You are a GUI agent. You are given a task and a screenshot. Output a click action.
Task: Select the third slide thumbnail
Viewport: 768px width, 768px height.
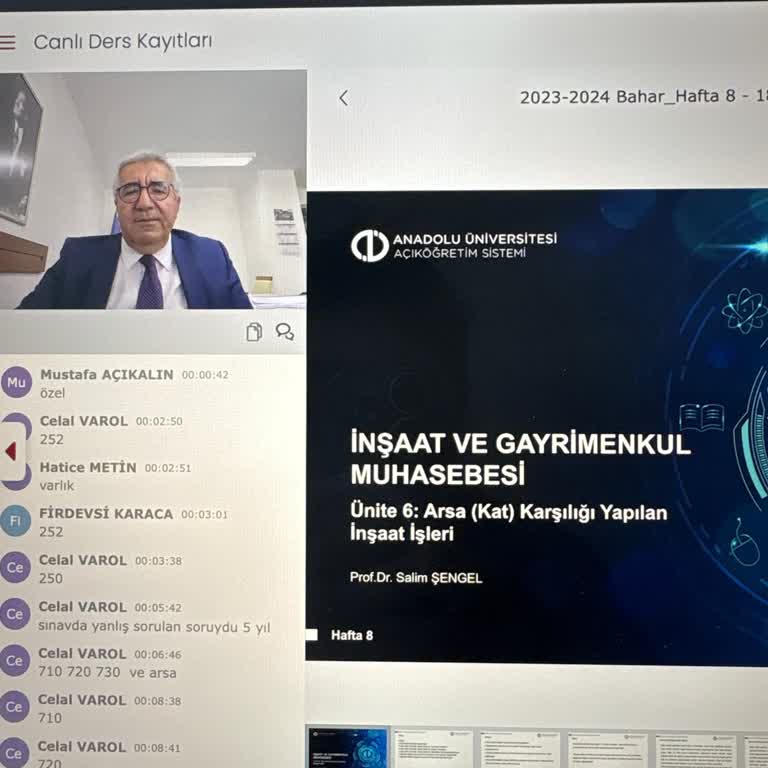pos(520,749)
